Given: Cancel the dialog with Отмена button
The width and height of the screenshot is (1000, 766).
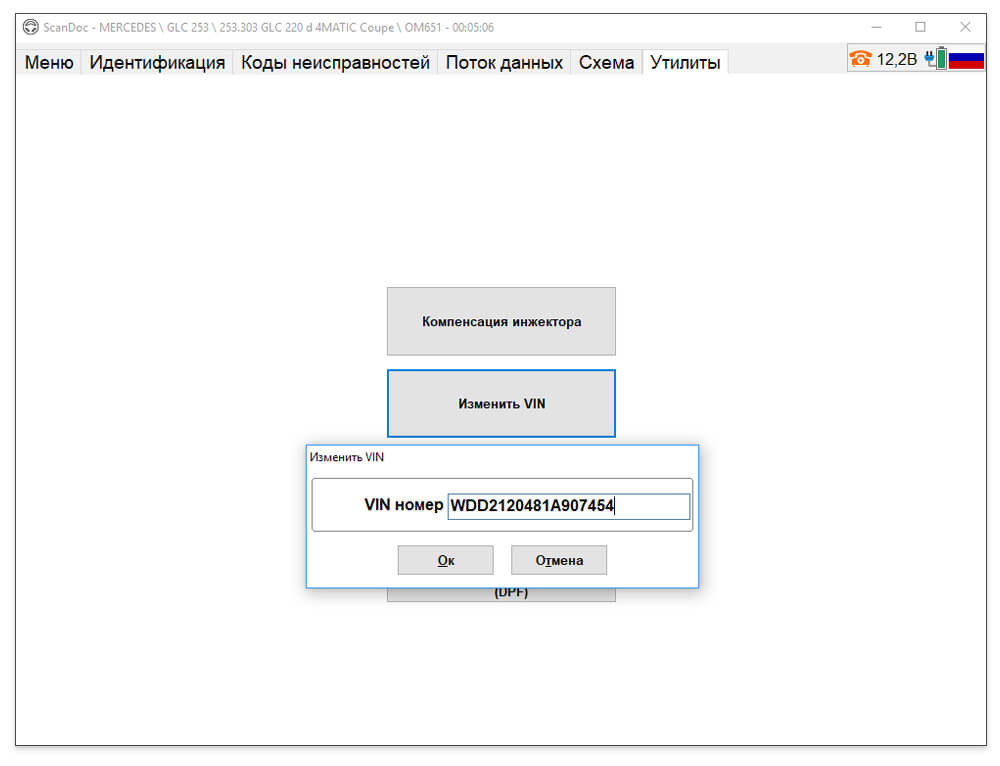Looking at the screenshot, I should point(559,560).
